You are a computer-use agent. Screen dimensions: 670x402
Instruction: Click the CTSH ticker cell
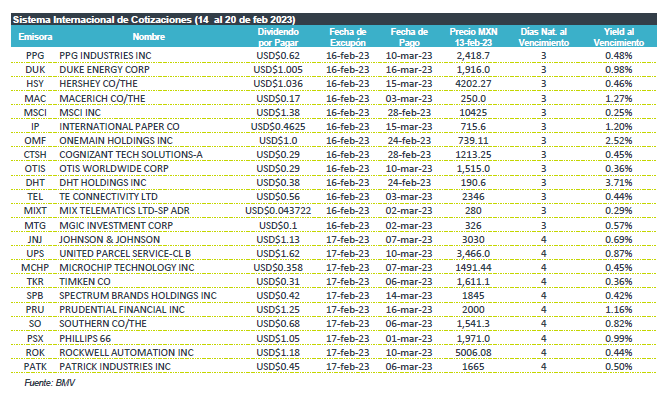[35, 155]
